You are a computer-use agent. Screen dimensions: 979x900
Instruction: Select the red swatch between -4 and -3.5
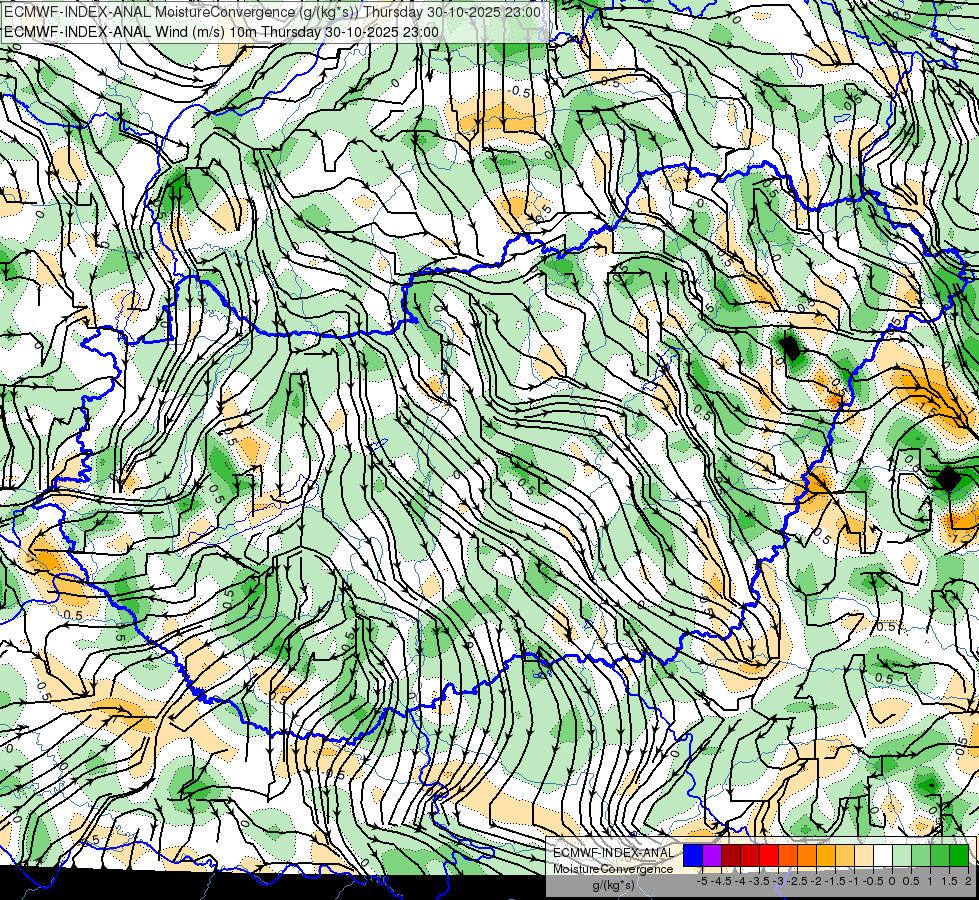coord(750,856)
